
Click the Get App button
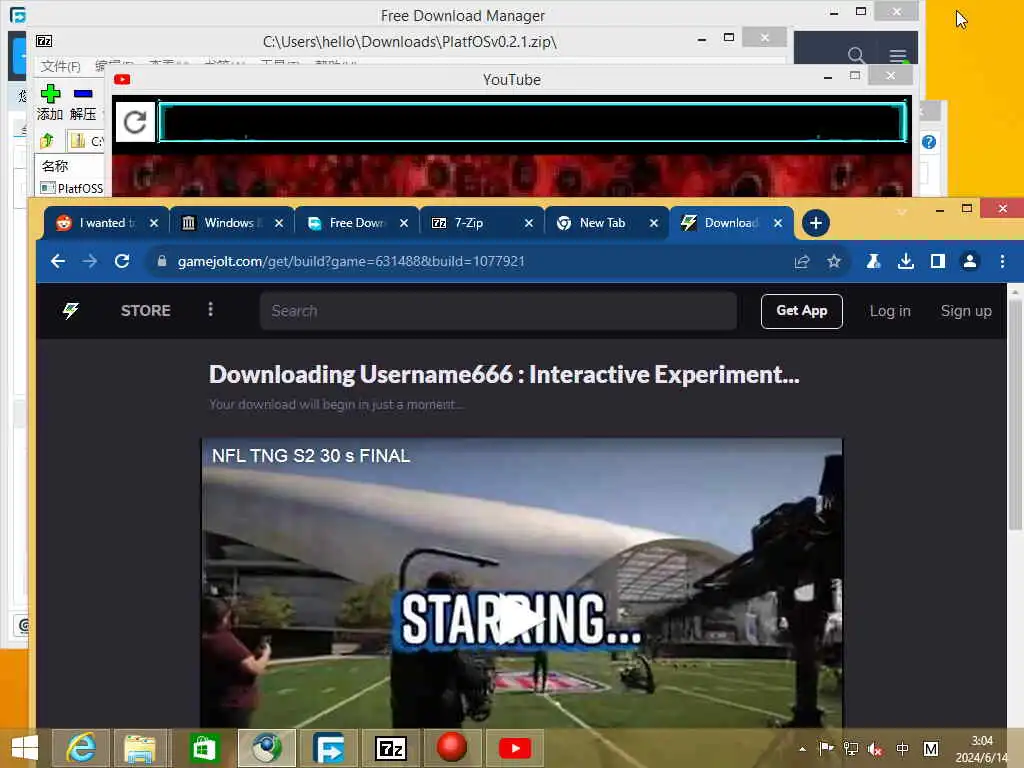pos(801,311)
